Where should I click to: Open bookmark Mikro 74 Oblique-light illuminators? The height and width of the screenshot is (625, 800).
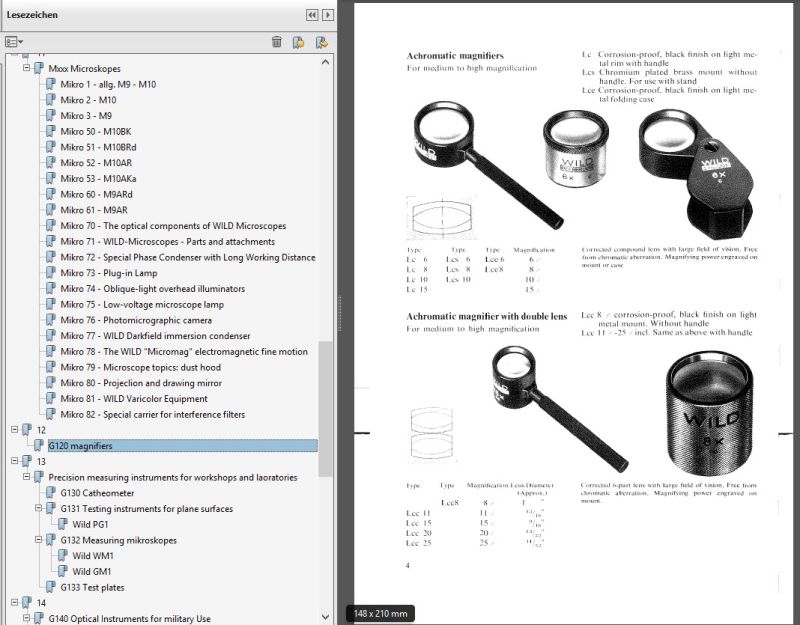[x=153, y=289]
